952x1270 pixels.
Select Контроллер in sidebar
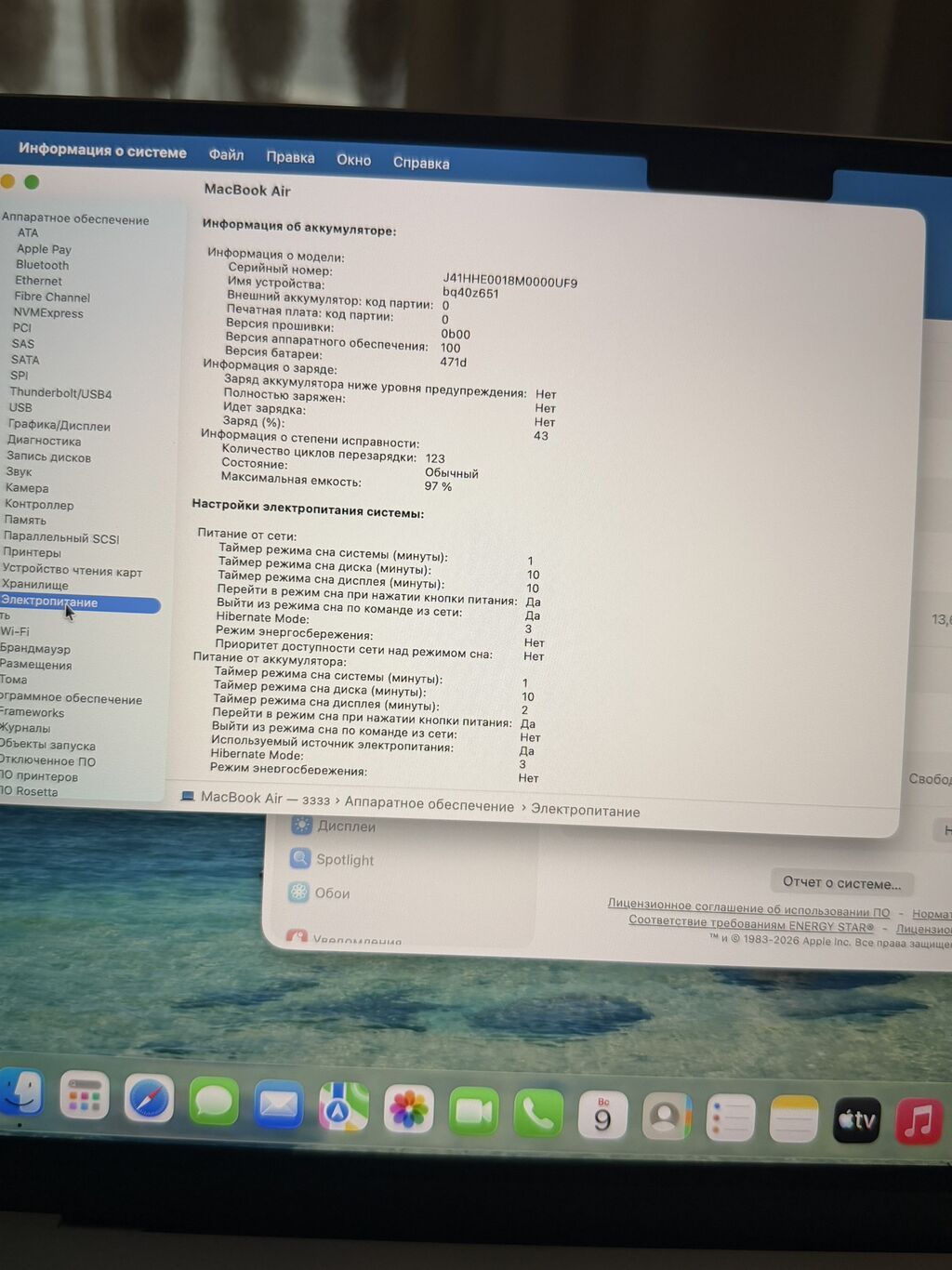(39, 505)
